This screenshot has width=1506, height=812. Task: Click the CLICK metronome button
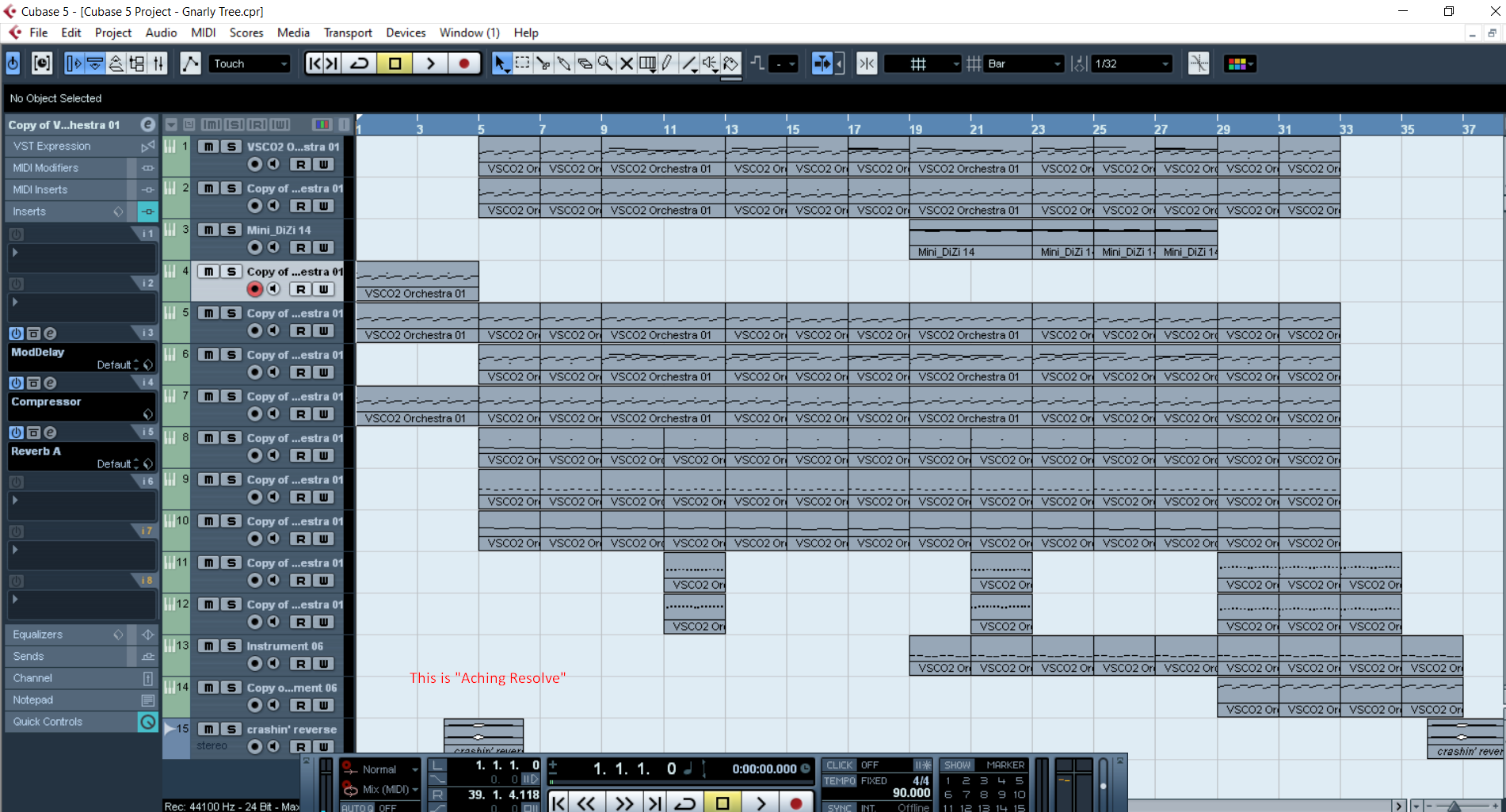pyautogui.click(x=839, y=765)
